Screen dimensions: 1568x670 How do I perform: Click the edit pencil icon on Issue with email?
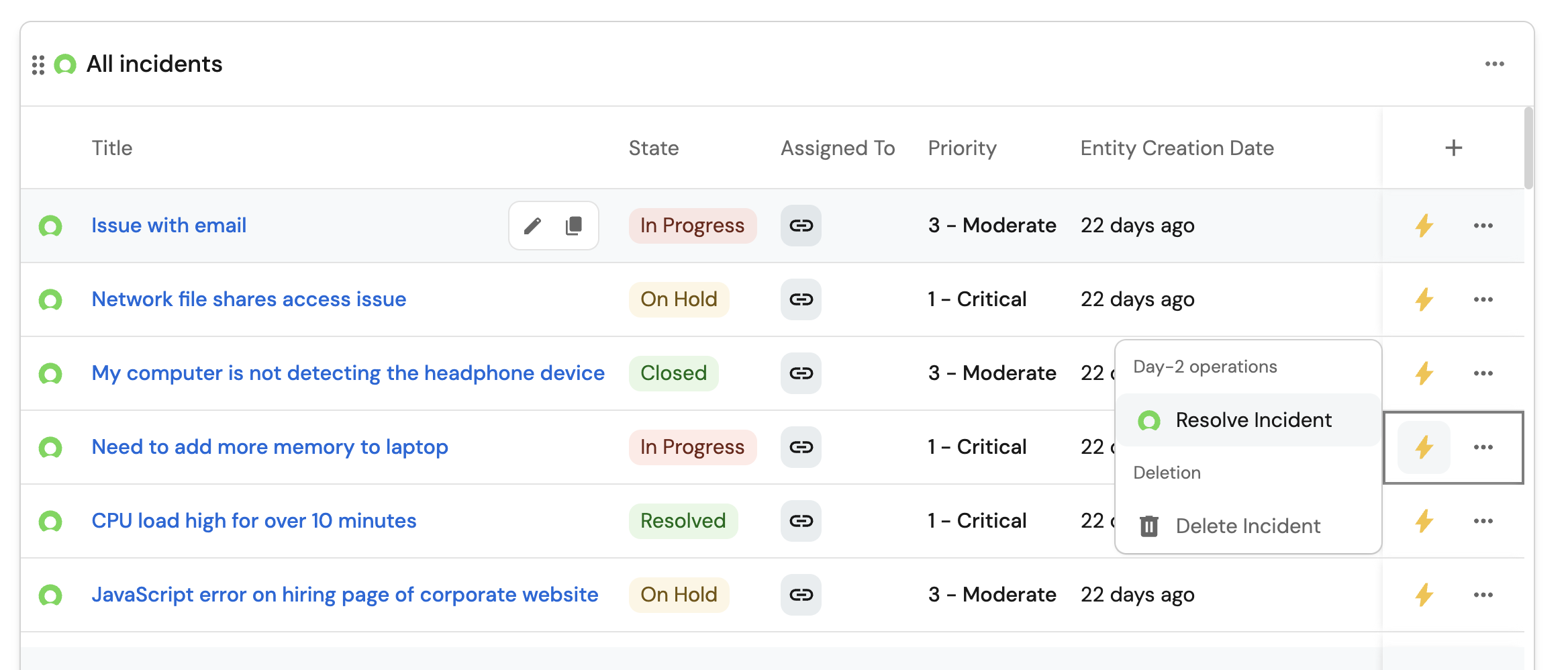[532, 226]
